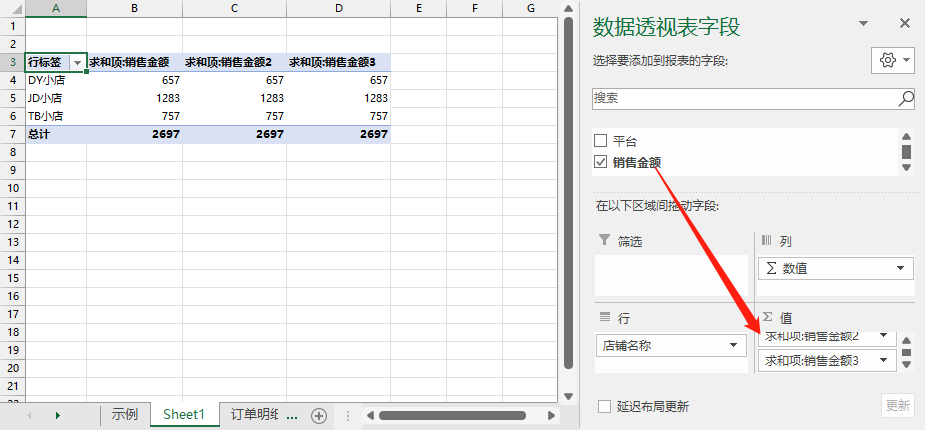
Task: Open the field list settings gear menu
Action: pyautogui.click(x=894, y=60)
